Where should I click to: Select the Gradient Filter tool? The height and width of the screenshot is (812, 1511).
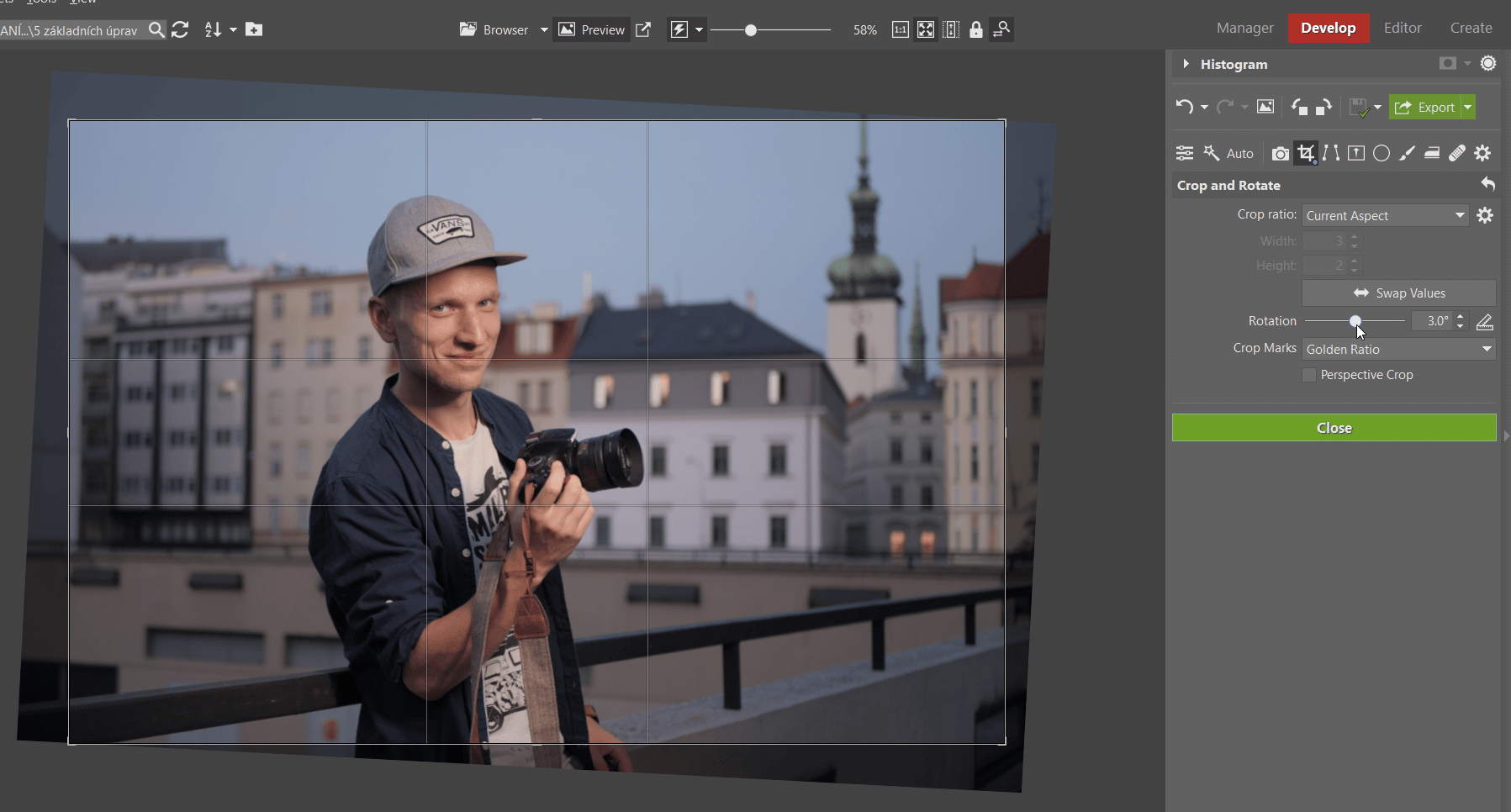coord(1432,153)
